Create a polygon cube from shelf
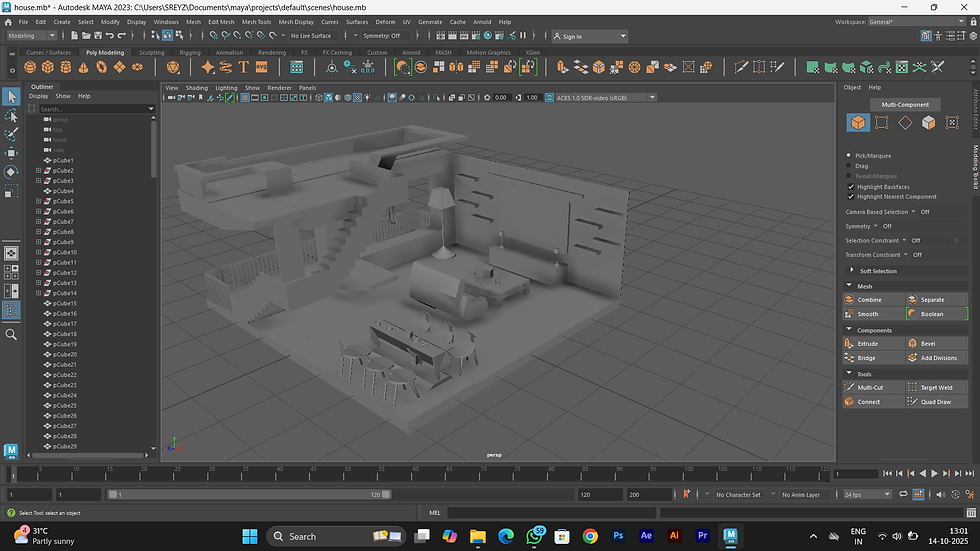Screen dimensions: 980x551 point(48,67)
